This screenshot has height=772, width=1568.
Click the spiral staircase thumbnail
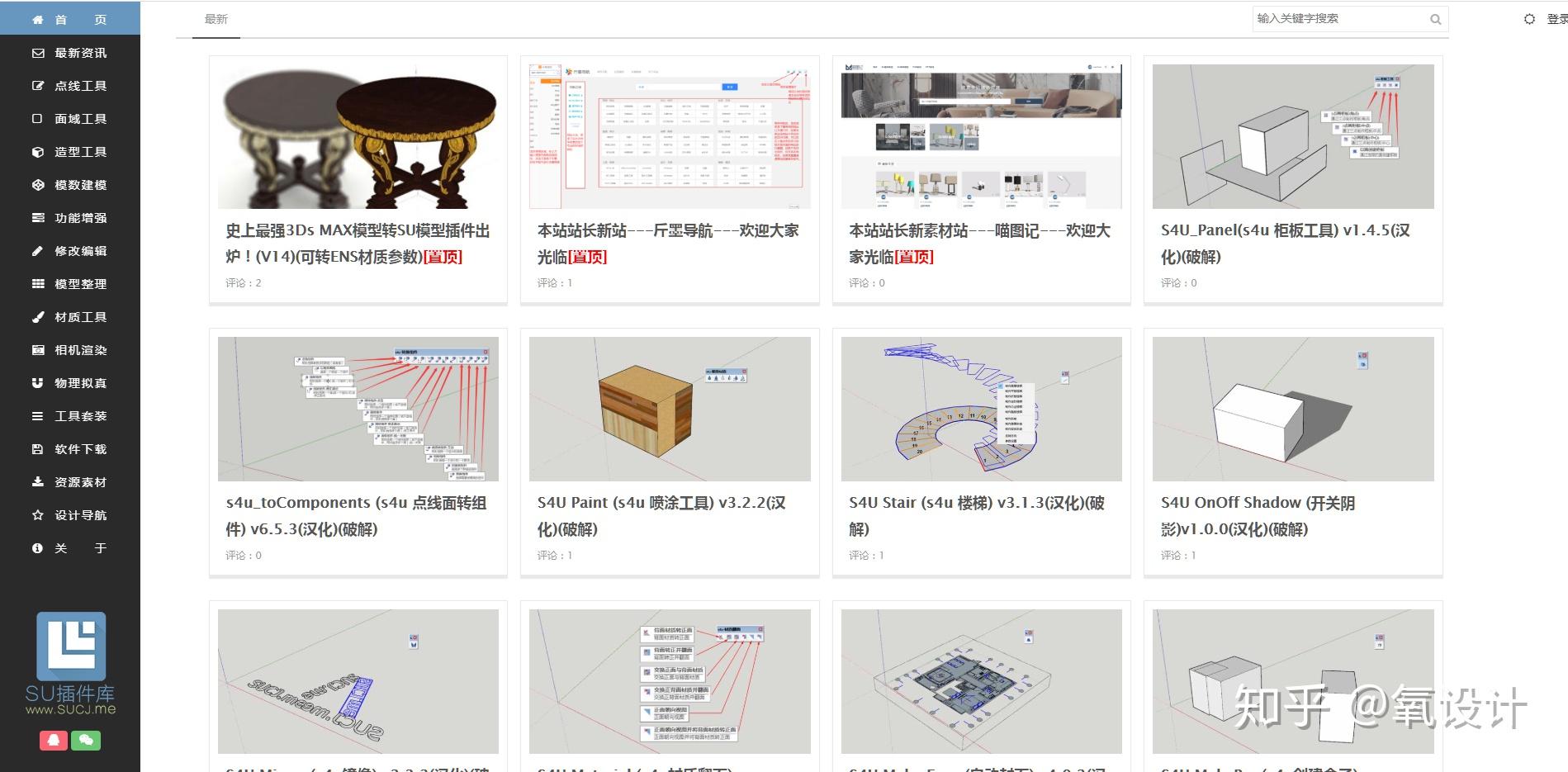click(x=982, y=409)
